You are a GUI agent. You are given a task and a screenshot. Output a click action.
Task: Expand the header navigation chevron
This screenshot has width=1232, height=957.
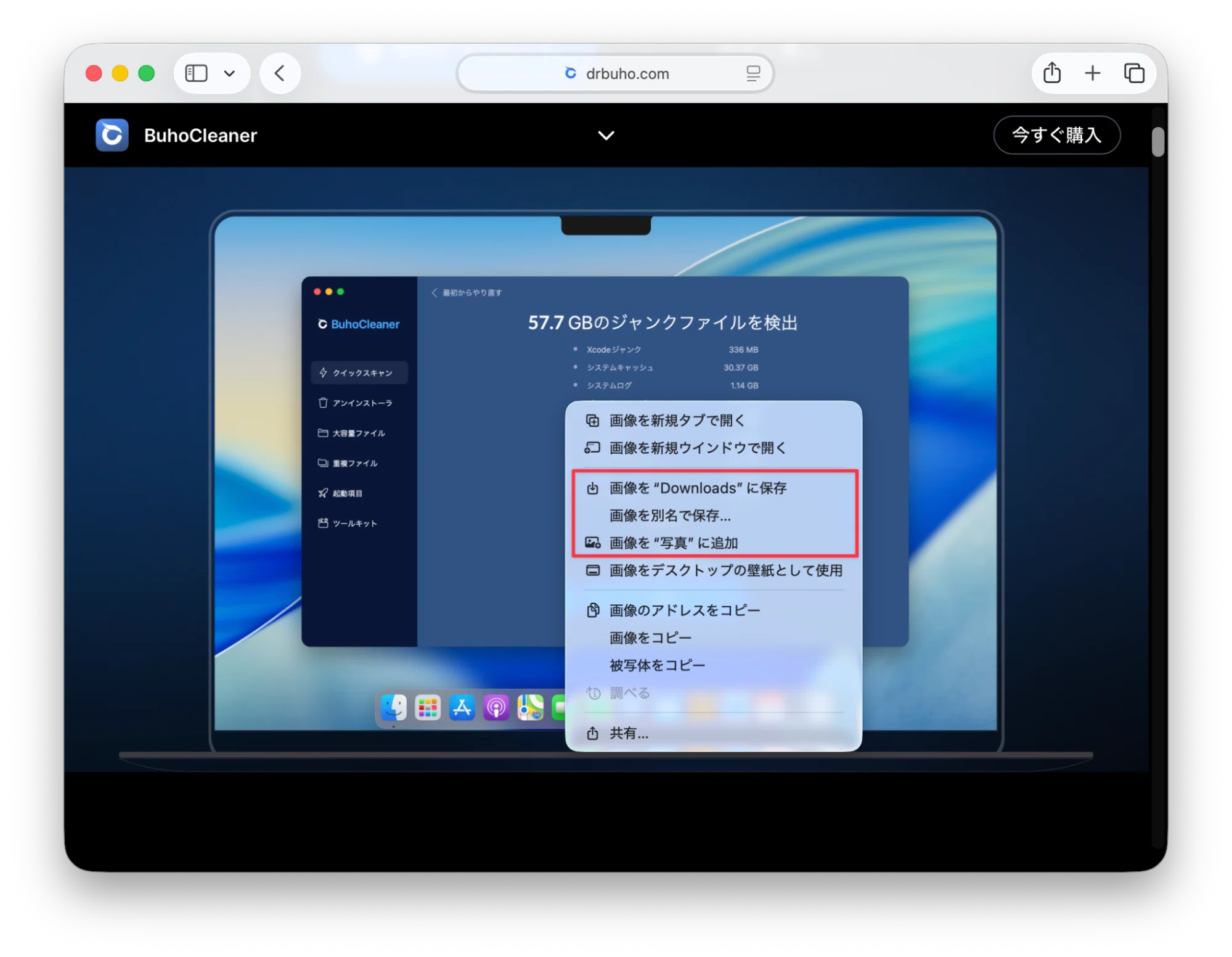pos(606,135)
